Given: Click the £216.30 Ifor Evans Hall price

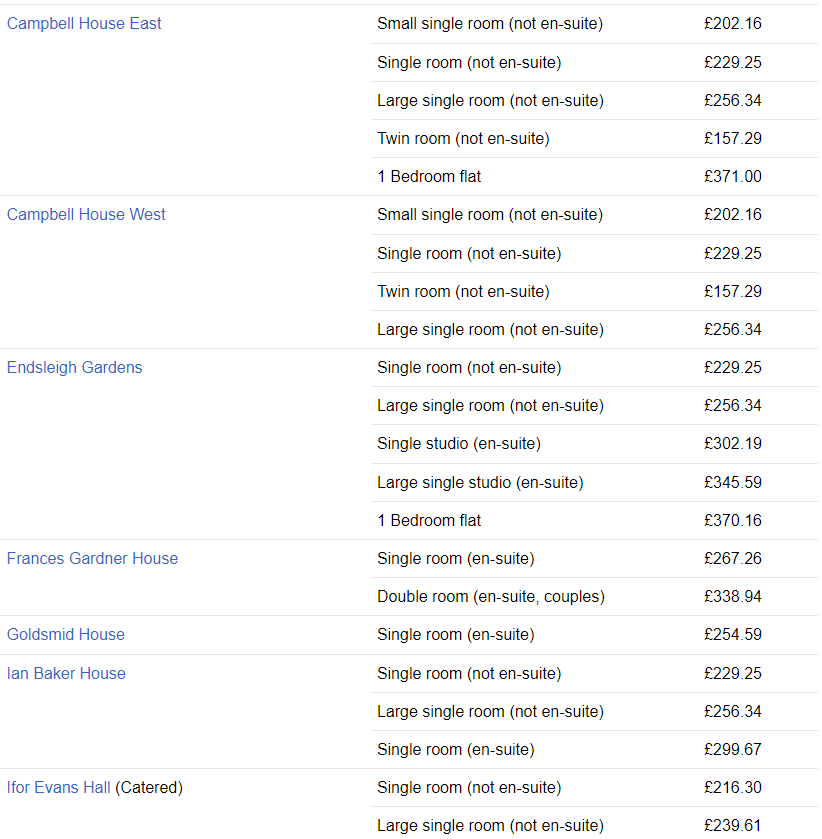Looking at the screenshot, I should (733, 788).
